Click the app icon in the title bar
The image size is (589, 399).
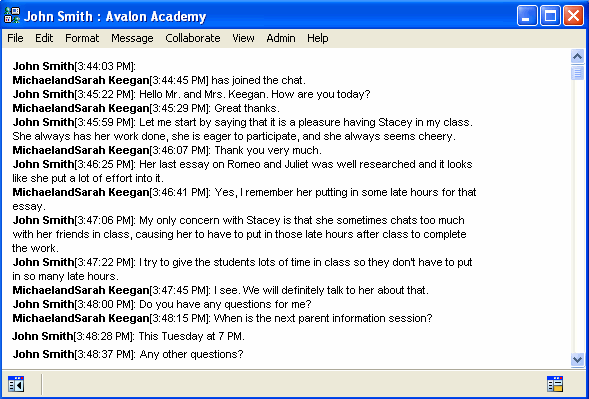pos(12,15)
